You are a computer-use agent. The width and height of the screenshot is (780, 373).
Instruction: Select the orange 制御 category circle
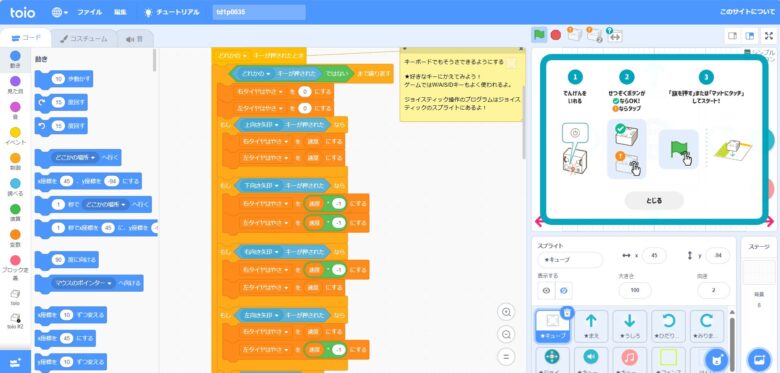pos(15,158)
